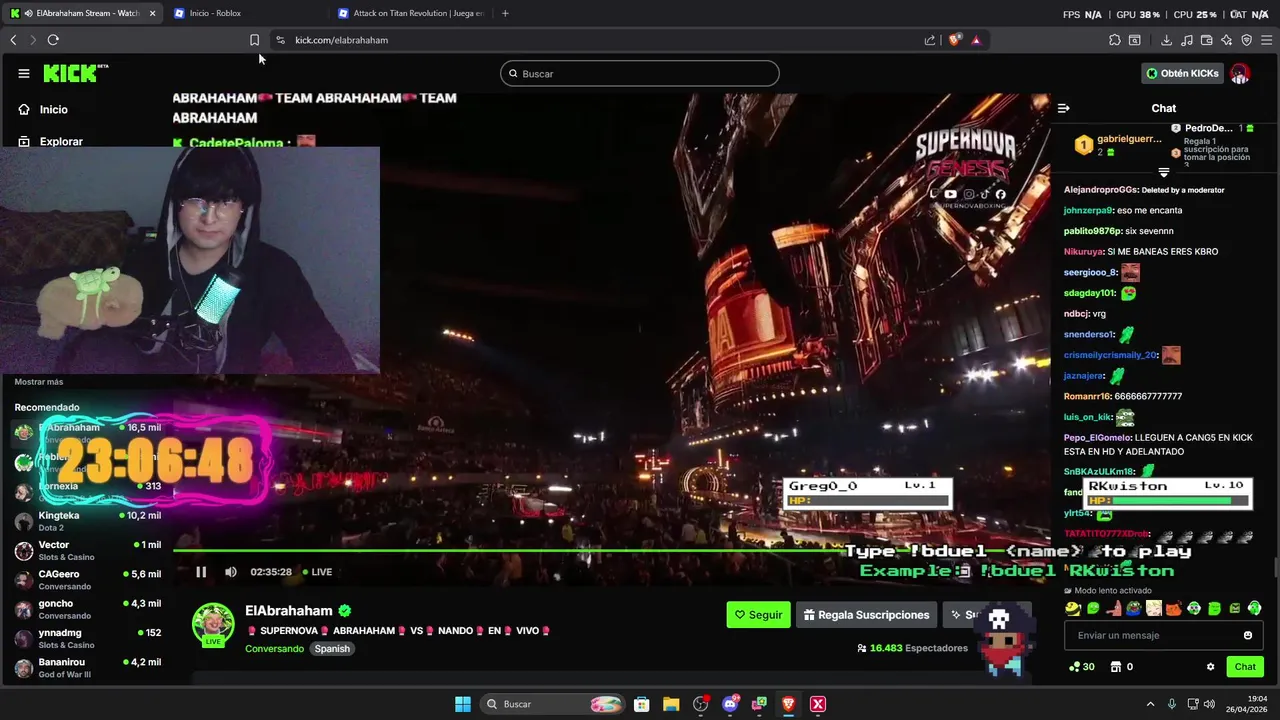Image resolution: width=1280 pixels, height=720 pixels.
Task: Open Vector recommended channel
Action: 87,551
